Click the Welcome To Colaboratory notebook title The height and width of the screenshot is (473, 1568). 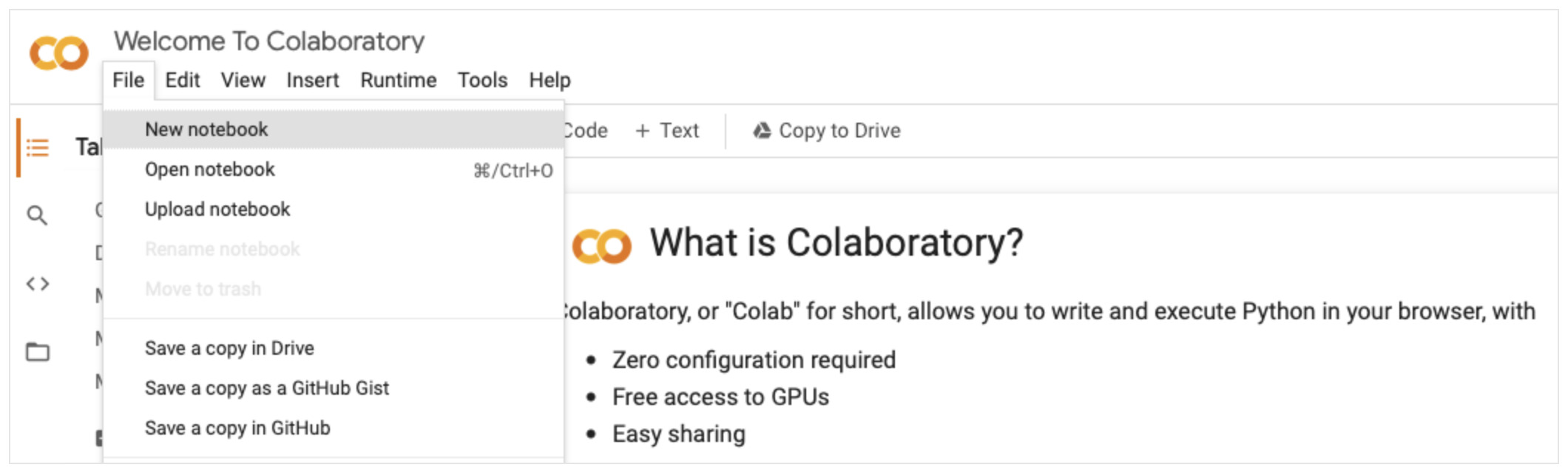269,41
